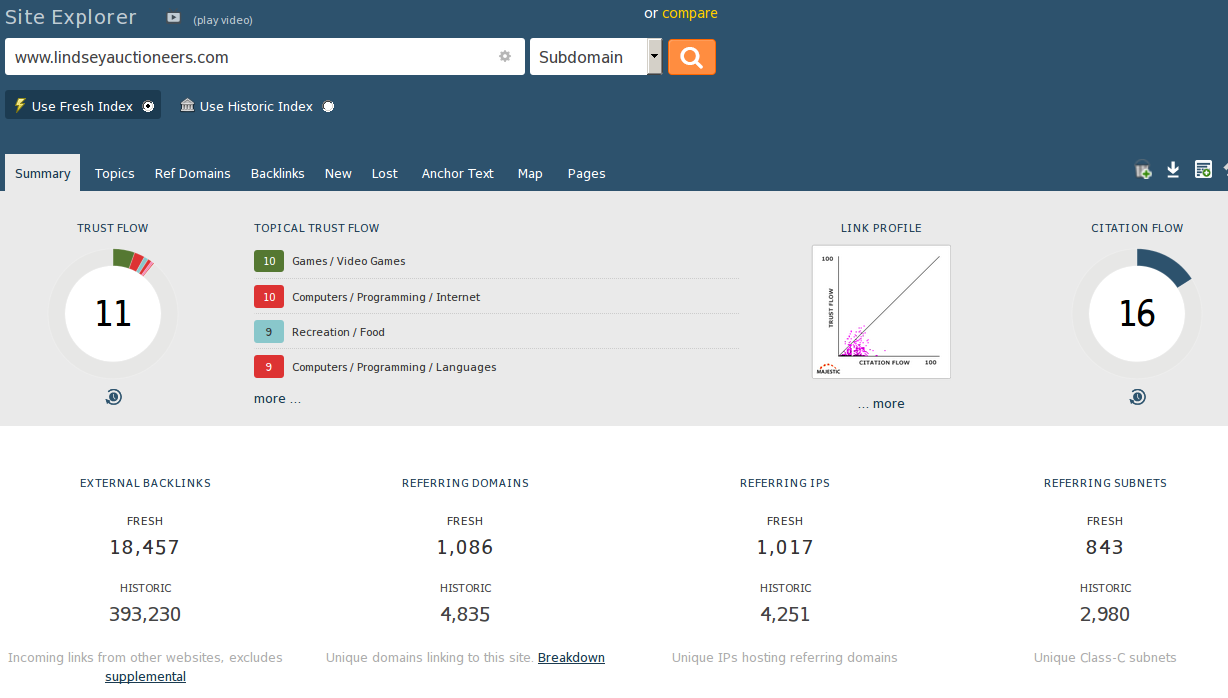Open Trust Flow history clock icon
Image resolution: width=1228 pixels, height=698 pixels.
[113, 397]
